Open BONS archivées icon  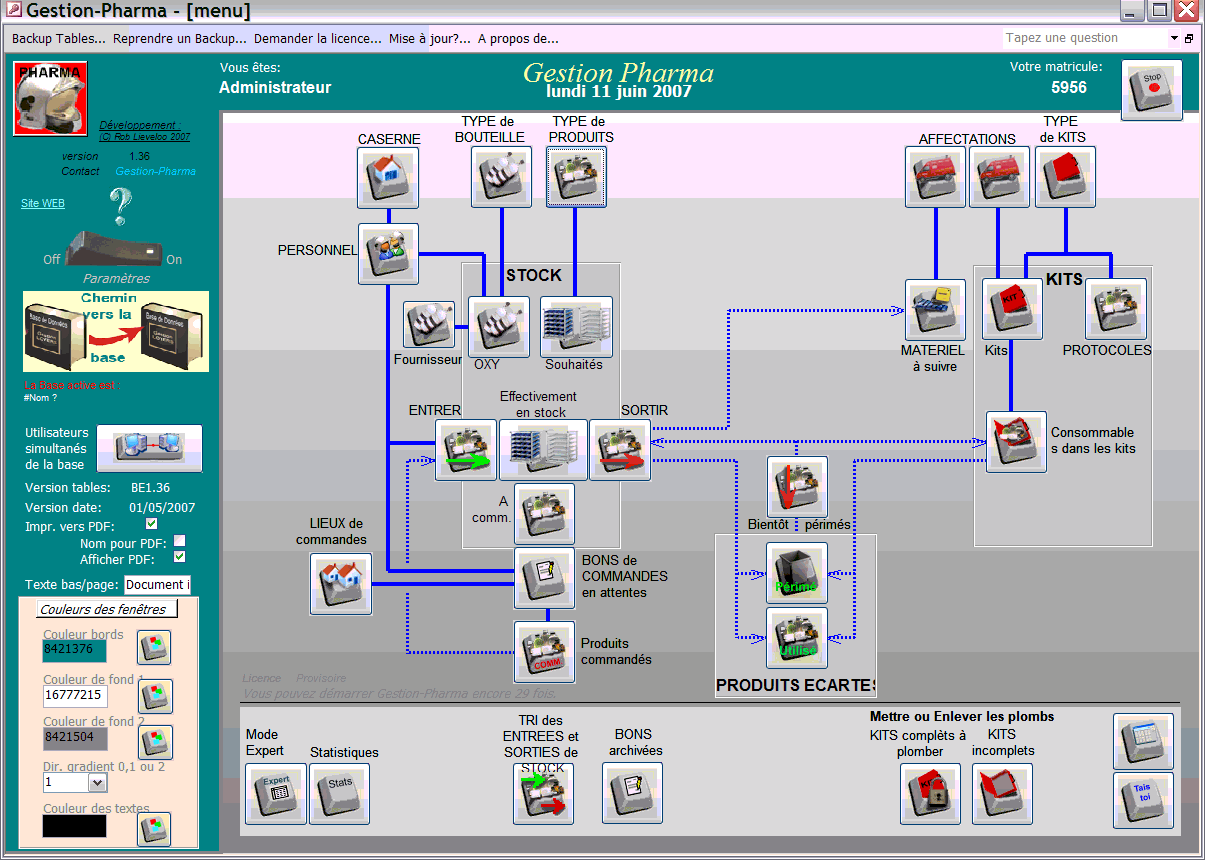pos(632,794)
